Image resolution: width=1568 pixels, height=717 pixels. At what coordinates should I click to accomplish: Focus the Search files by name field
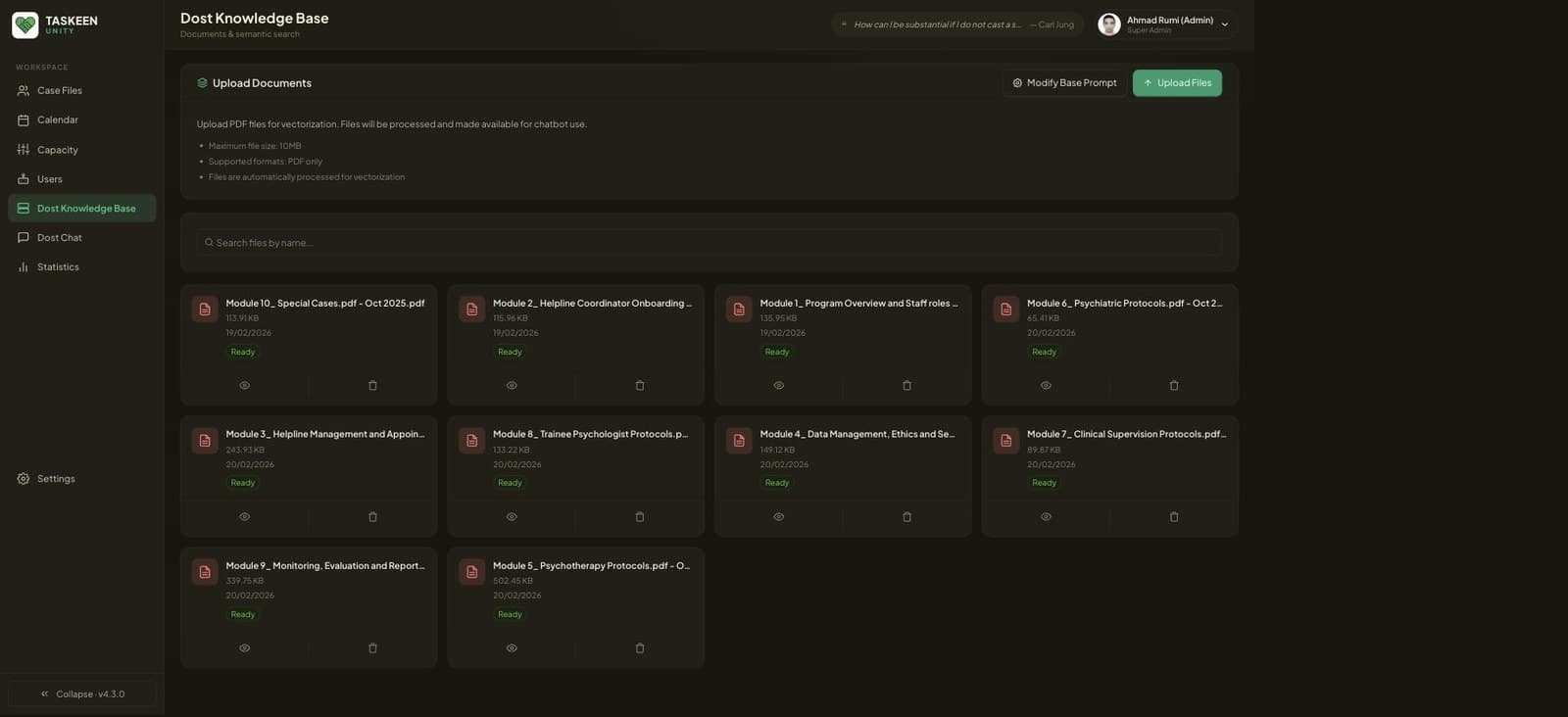point(709,243)
